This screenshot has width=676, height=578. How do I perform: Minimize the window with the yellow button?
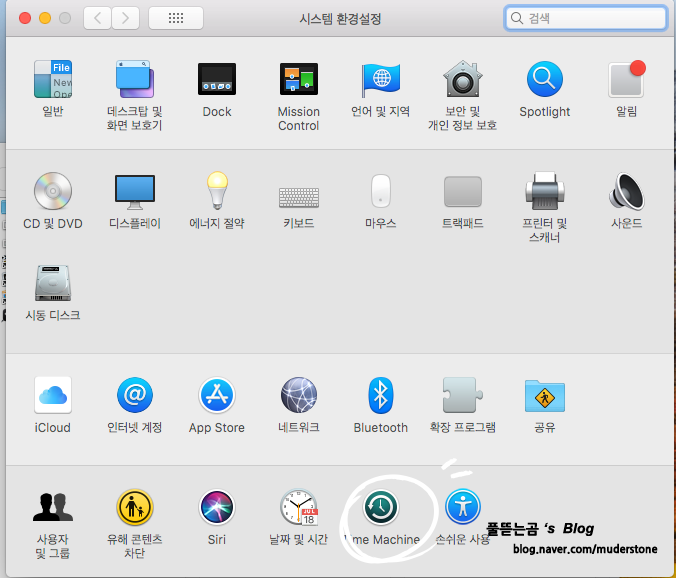pyautogui.click(x=45, y=18)
